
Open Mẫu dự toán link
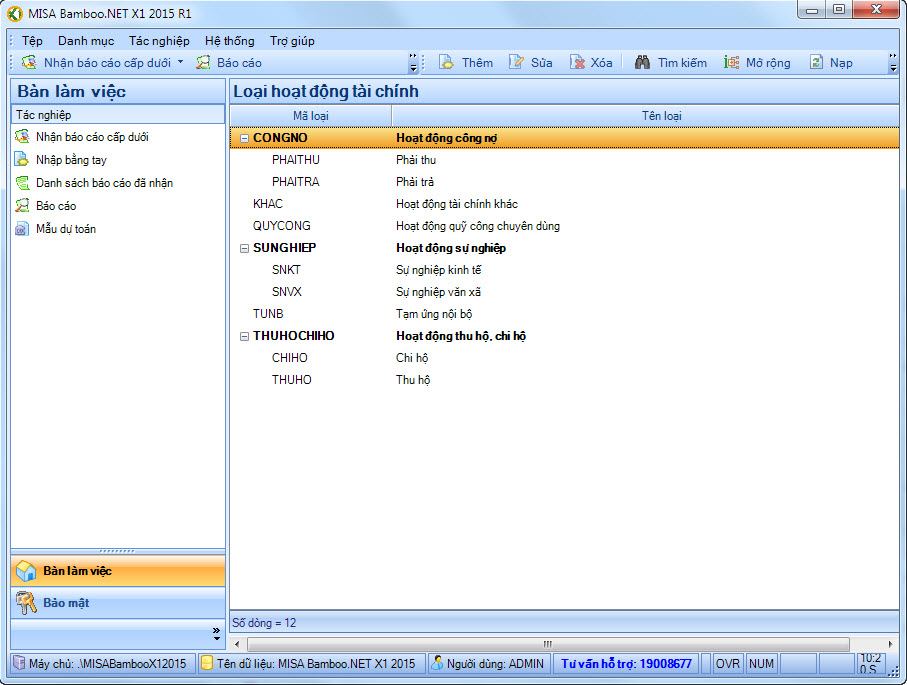pyautogui.click(x=66, y=229)
